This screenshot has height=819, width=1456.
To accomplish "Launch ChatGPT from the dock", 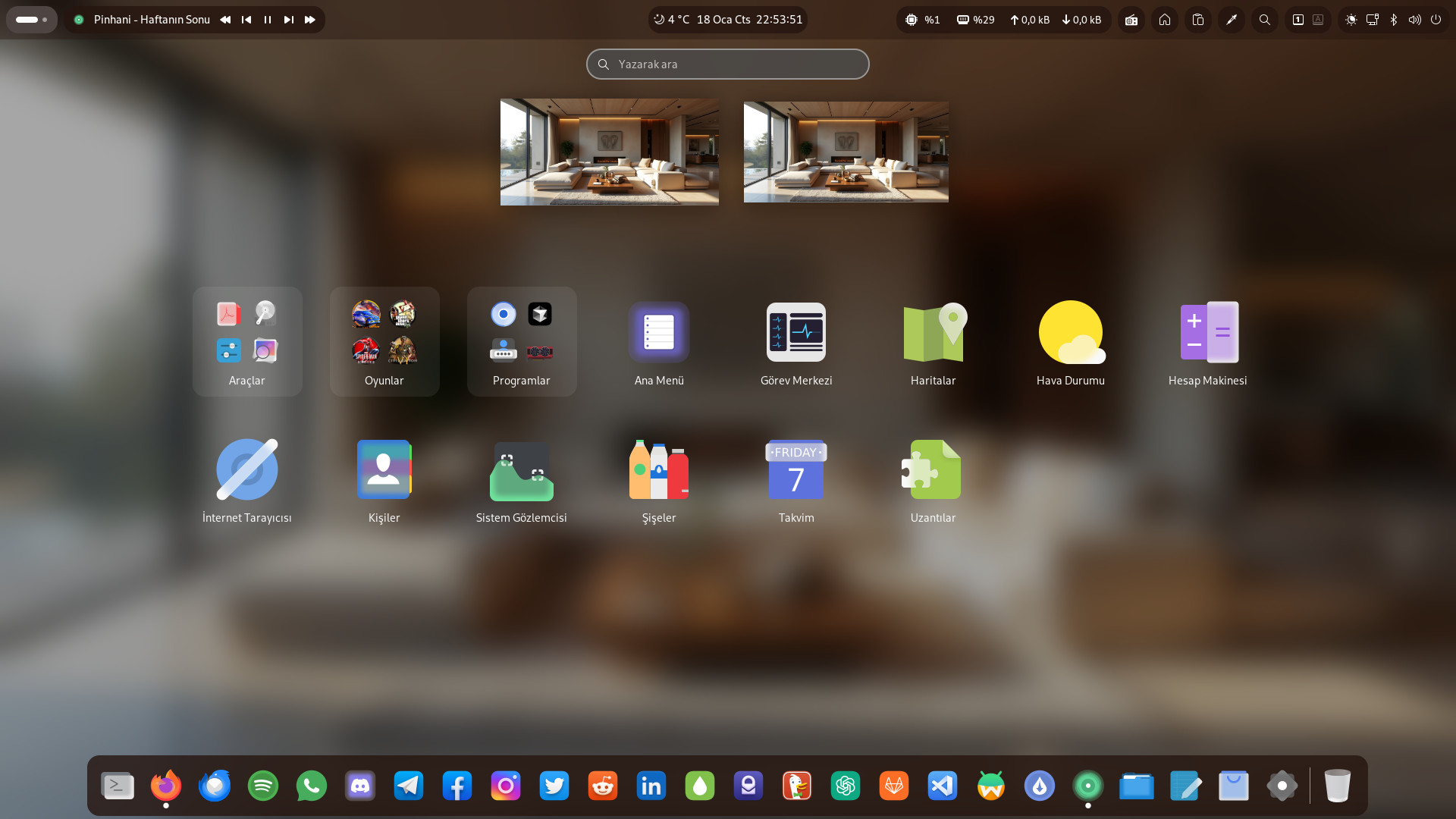I will tap(846, 786).
